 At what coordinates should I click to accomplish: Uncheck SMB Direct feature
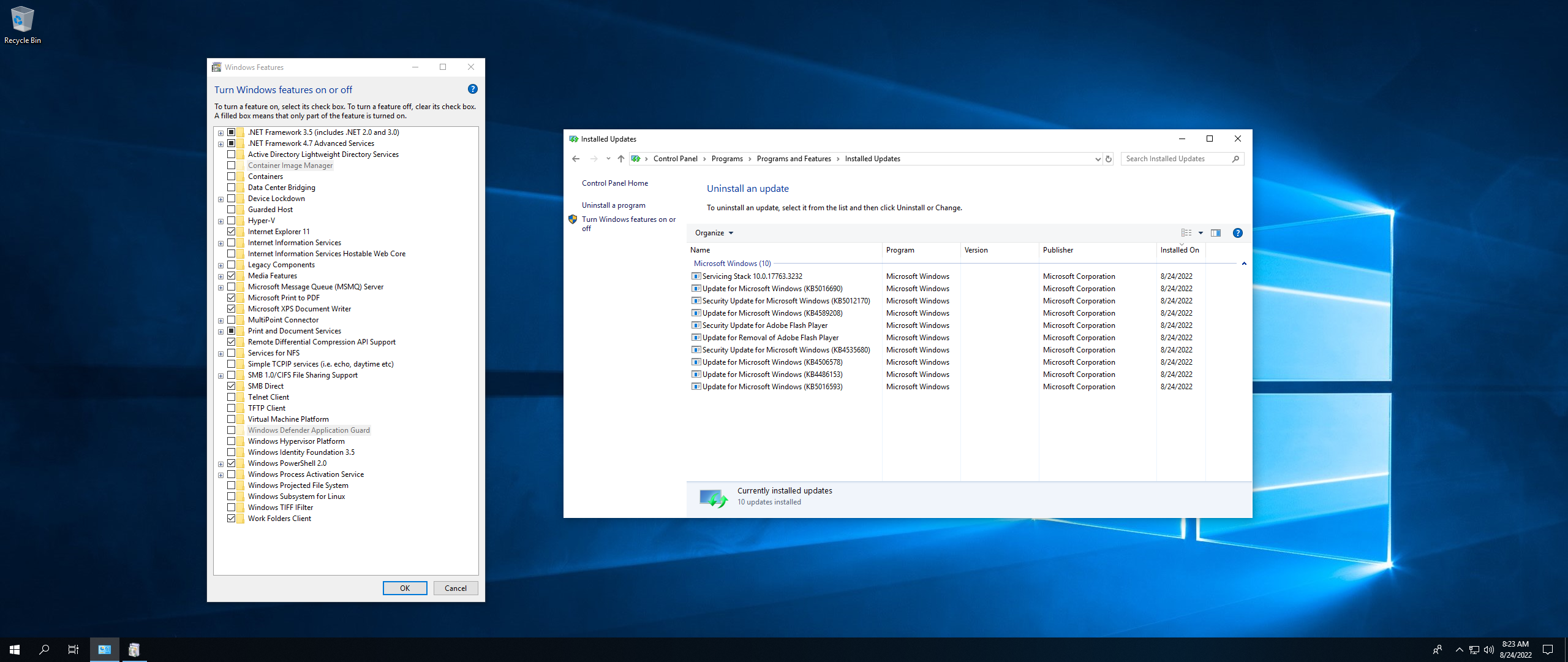(232, 386)
